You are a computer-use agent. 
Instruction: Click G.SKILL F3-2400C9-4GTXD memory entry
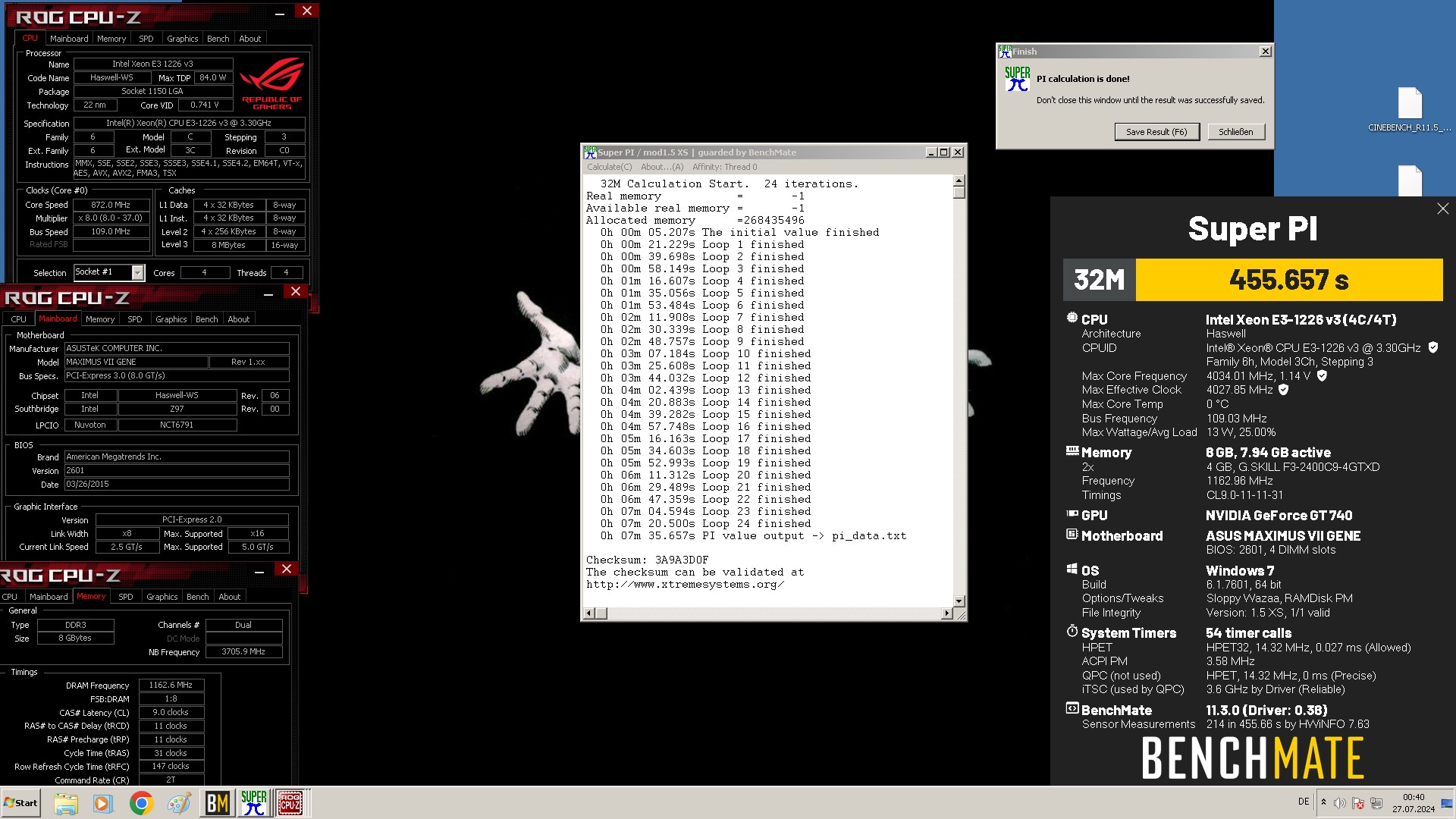pos(1293,466)
